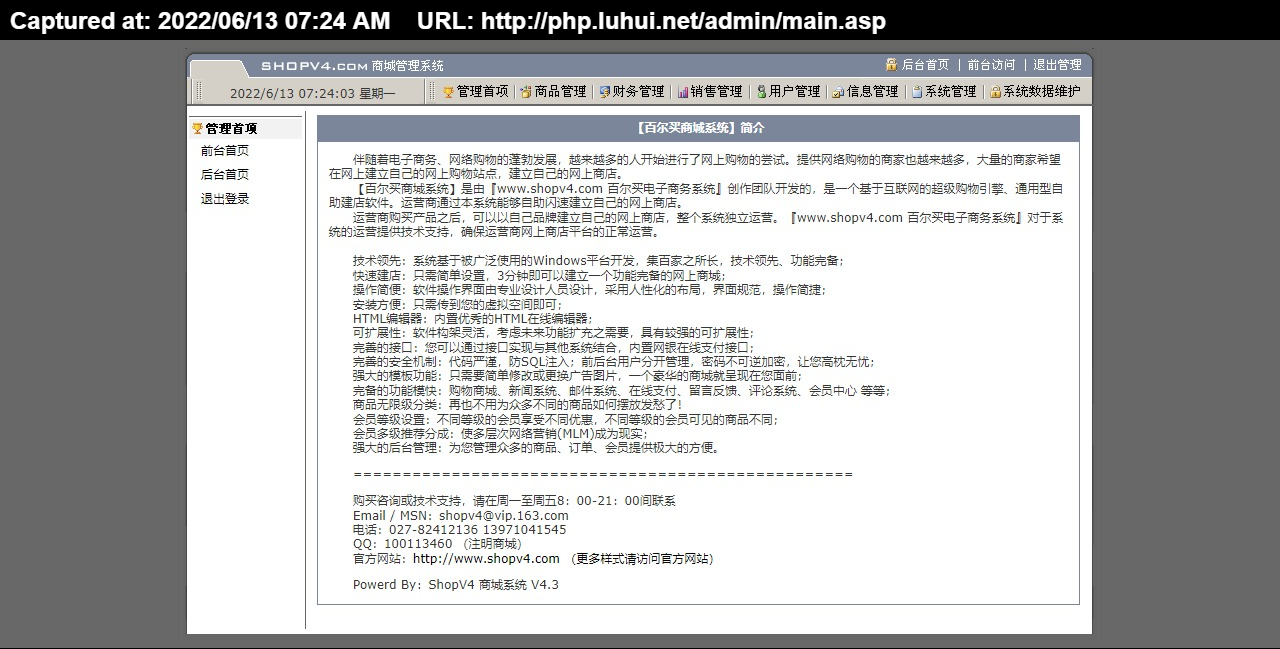The height and width of the screenshot is (649, 1280).
Task: Open 后台首页 in the left sidebar
Action: pyautogui.click(x=225, y=175)
